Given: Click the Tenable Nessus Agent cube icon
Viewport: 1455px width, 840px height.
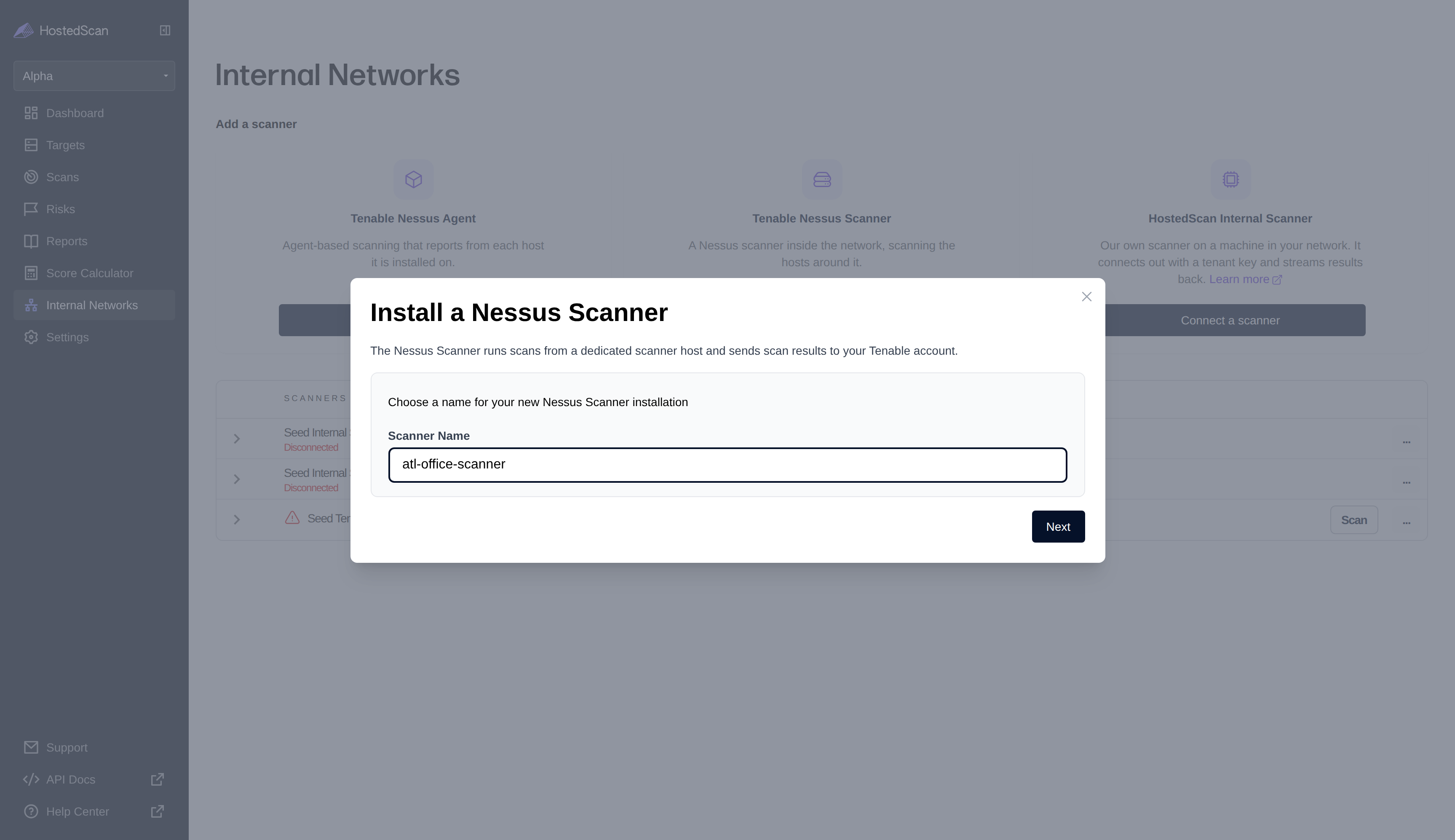Looking at the screenshot, I should tap(414, 179).
